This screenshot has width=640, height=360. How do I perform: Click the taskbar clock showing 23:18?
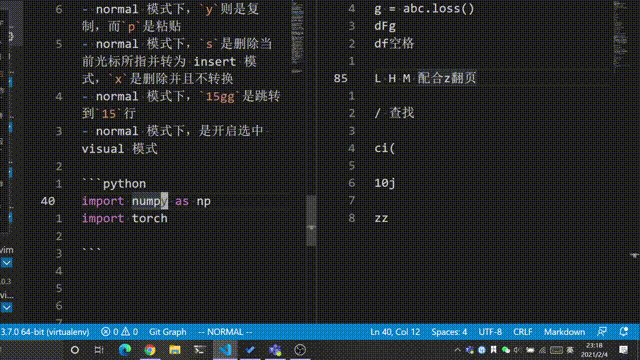point(594,350)
